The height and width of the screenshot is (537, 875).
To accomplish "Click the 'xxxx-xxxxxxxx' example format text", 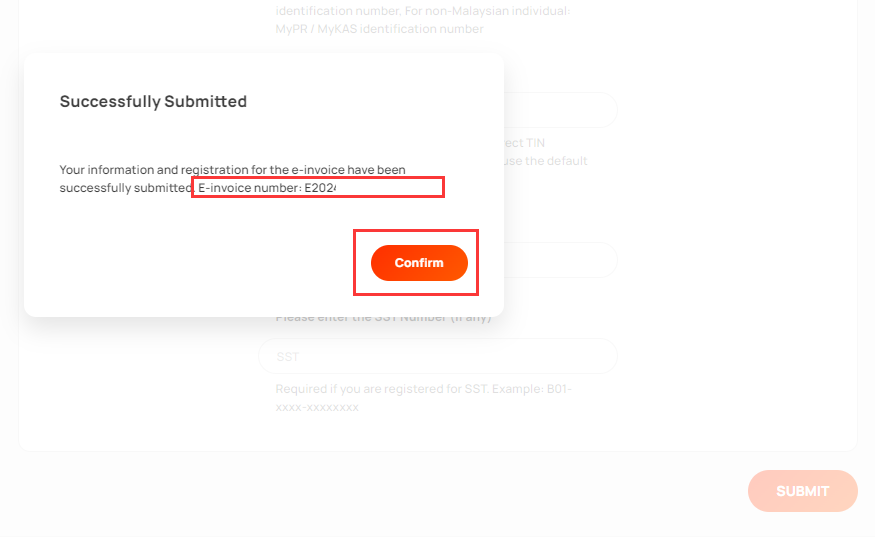I will click(x=317, y=407).
